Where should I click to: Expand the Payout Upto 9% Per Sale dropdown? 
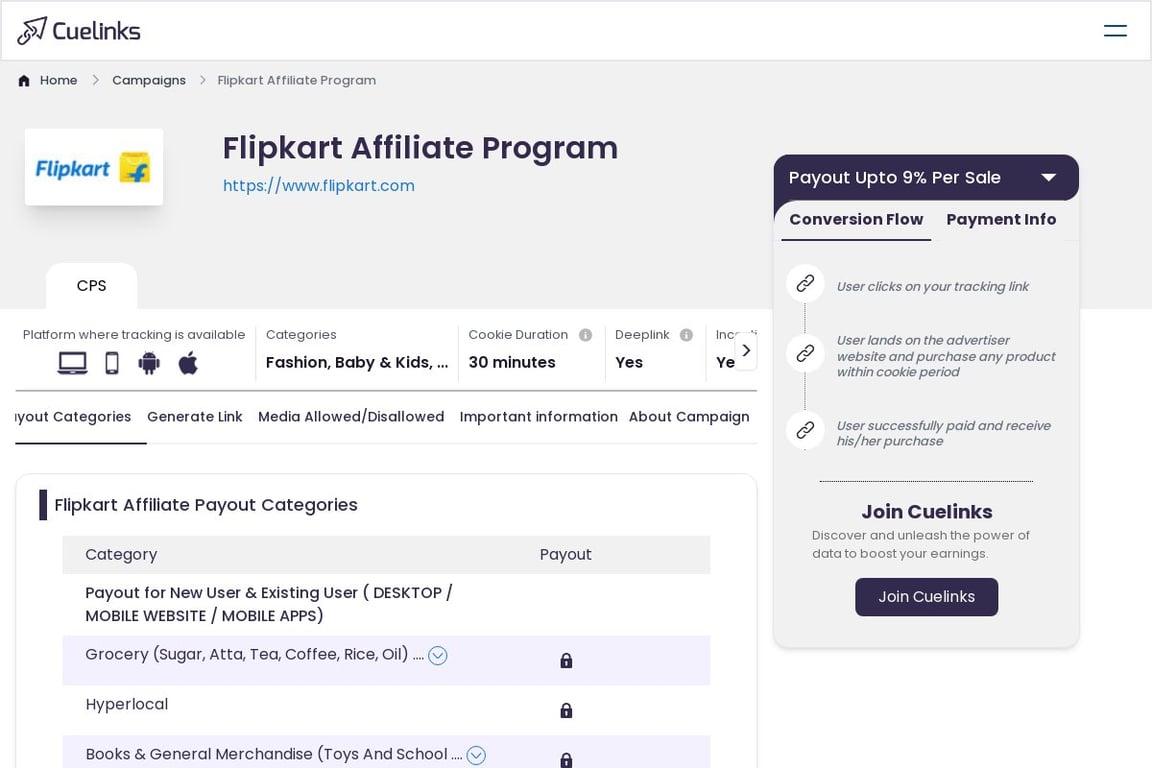[x=1048, y=177]
